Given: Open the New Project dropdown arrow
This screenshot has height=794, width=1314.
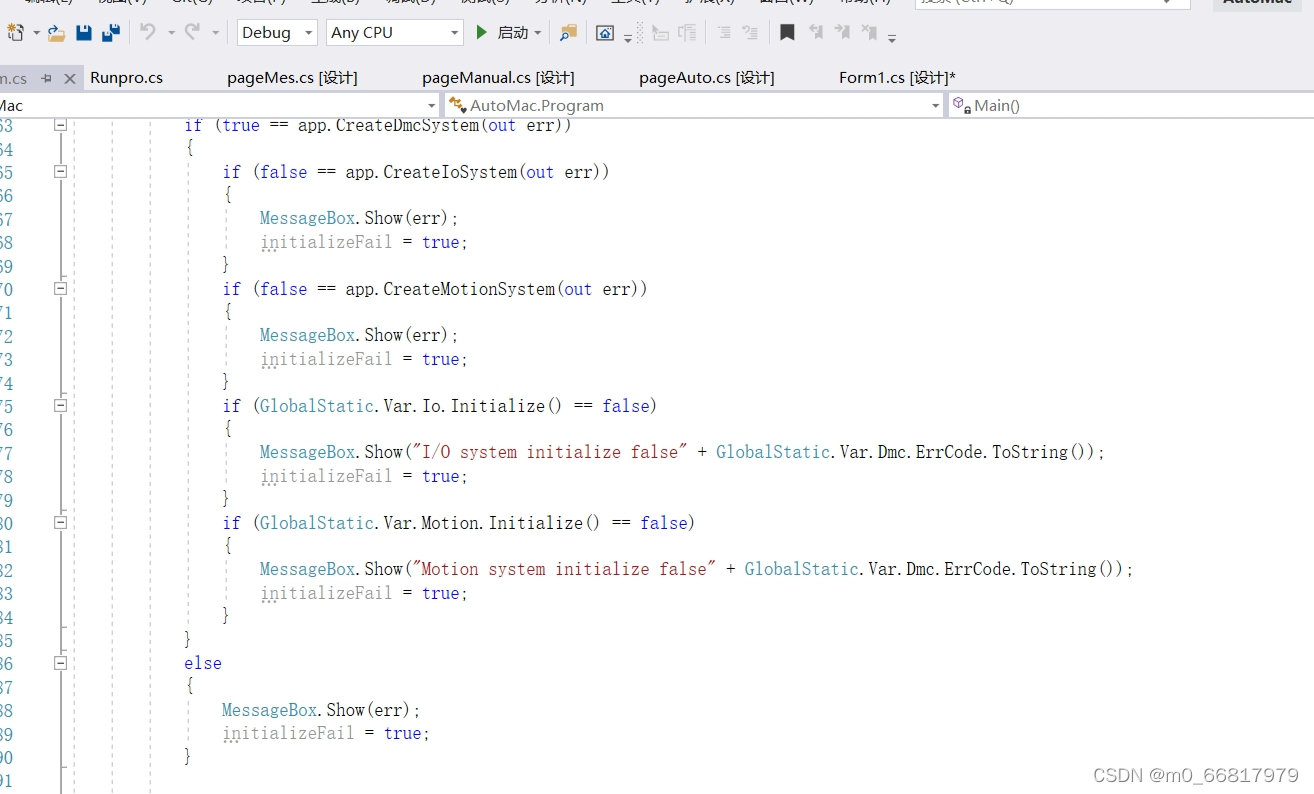Looking at the screenshot, I should point(37,33).
